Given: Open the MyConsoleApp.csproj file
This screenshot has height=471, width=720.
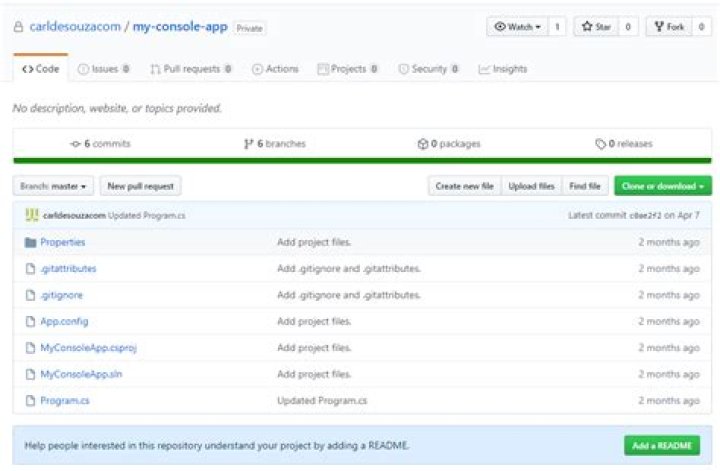Looking at the screenshot, I should pos(89,348).
